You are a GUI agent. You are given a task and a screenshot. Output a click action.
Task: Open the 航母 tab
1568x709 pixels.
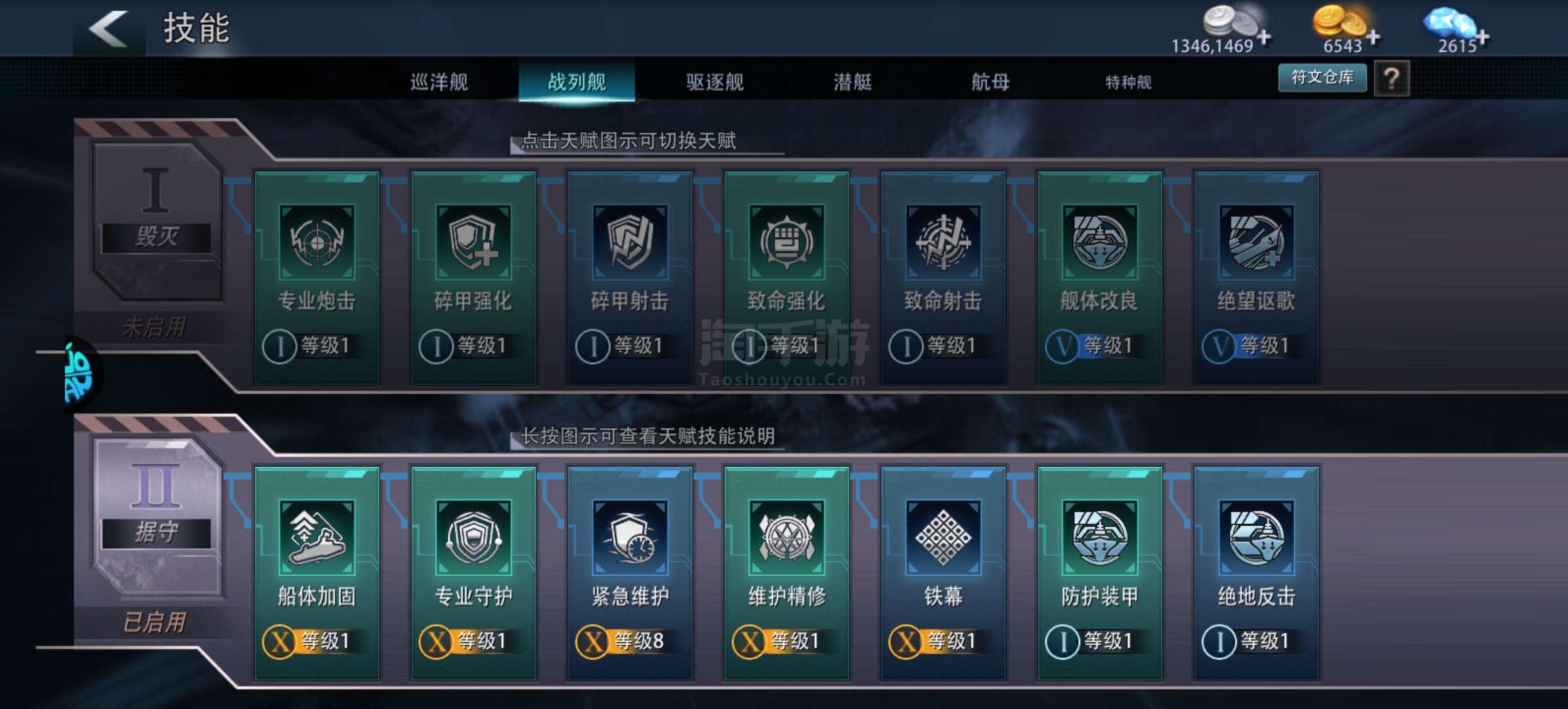click(991, 82)
